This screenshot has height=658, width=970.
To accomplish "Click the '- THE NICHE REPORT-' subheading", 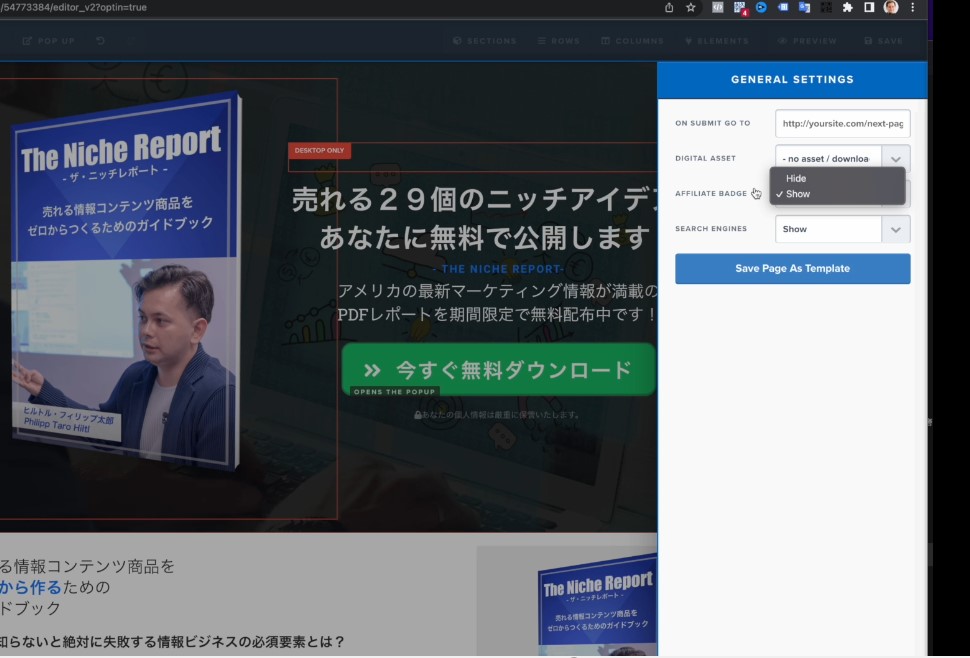I will tap(498, 269).
